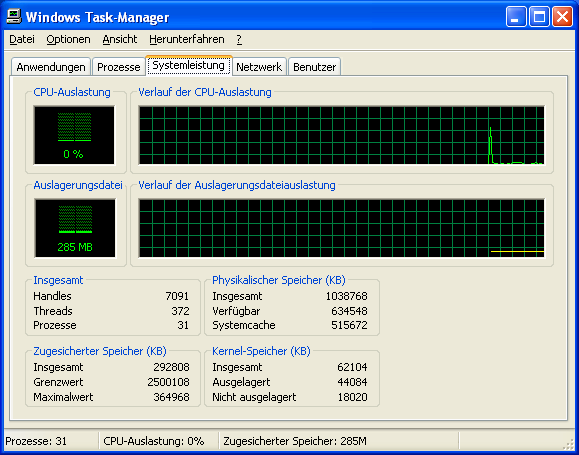This screenshot has height=455, width=579.
Task: Click the Verfügbar label
Action: [x=236, y=311]
